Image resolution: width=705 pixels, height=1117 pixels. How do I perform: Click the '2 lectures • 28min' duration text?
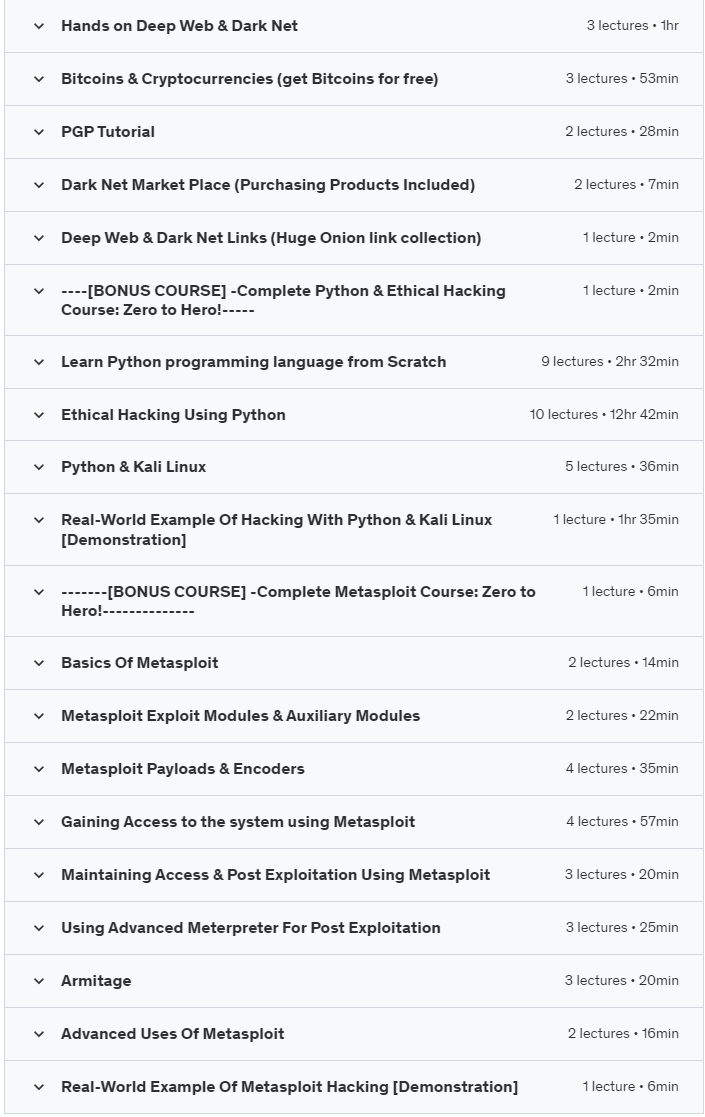(622, 132)
